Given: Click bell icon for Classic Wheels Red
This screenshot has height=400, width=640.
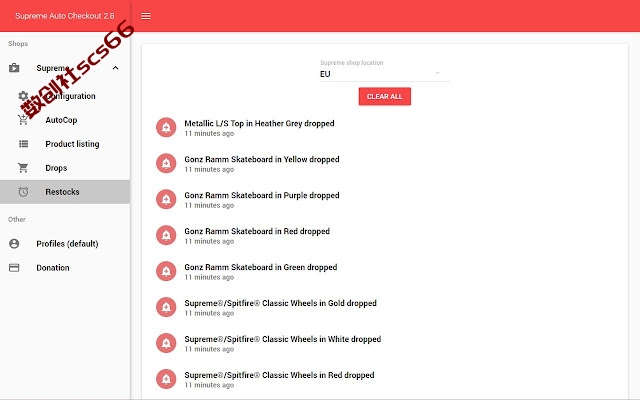Looking at the screenshot, I should (x=166, y=379).
